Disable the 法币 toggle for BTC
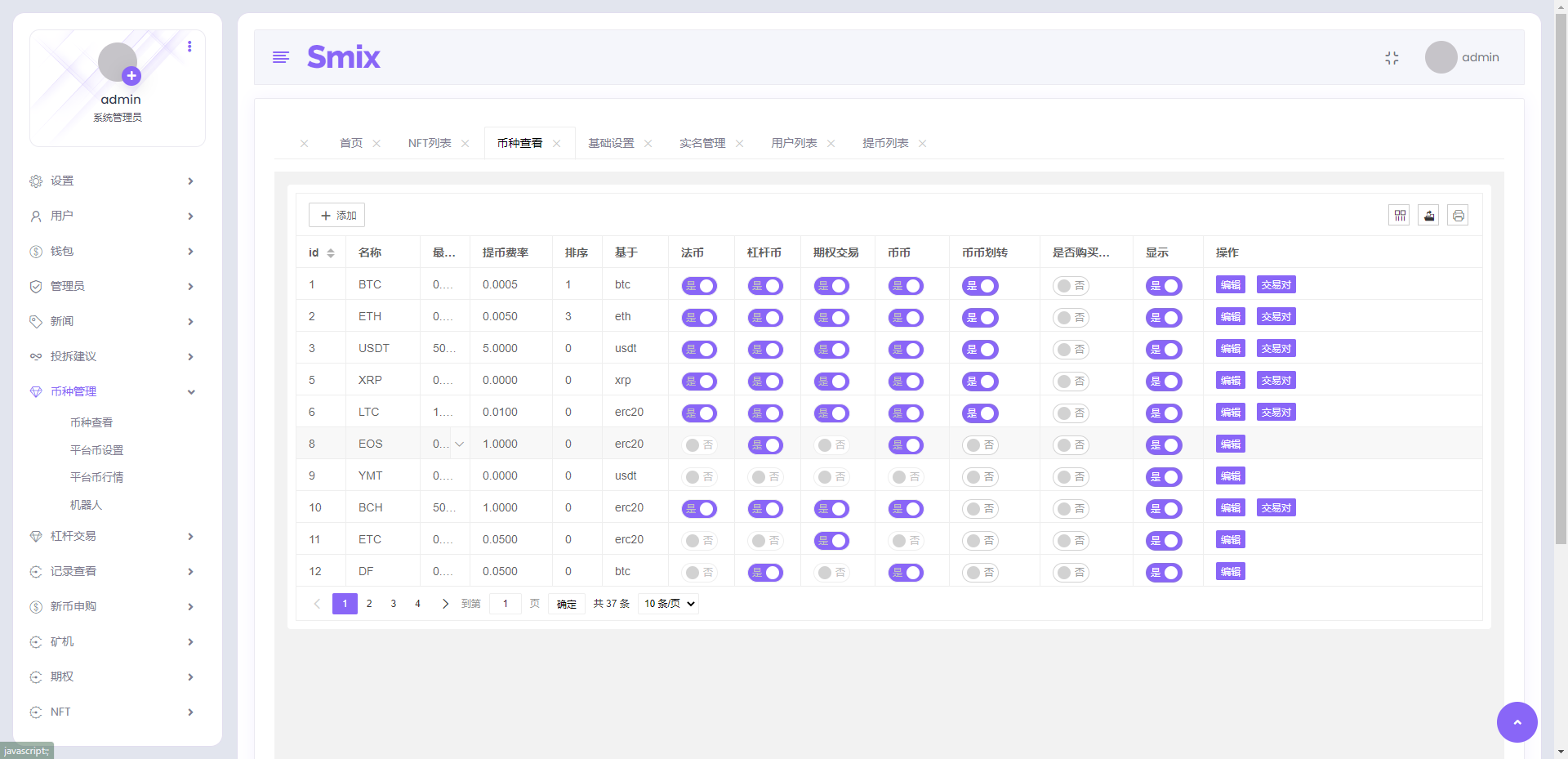 pyautogui.click(x=699, y=286)
